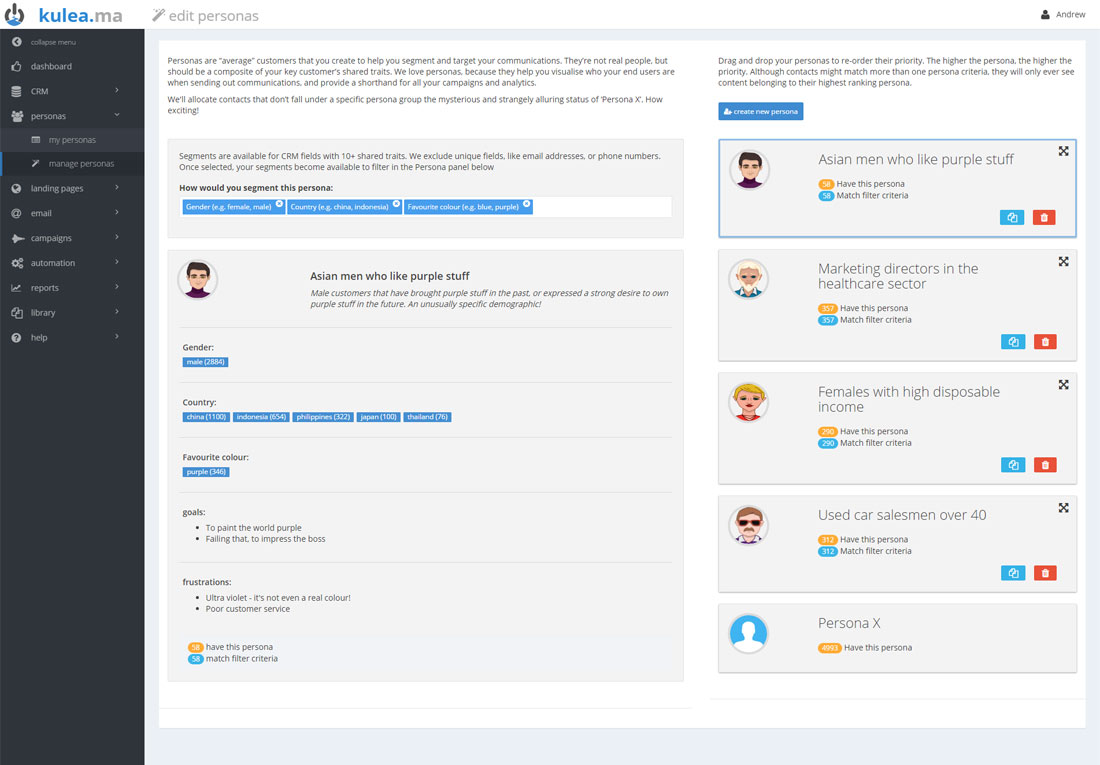Remove the Favourite colour segment tag
The width and height of the screenshot is (1100, 765).
click(526, 203)
